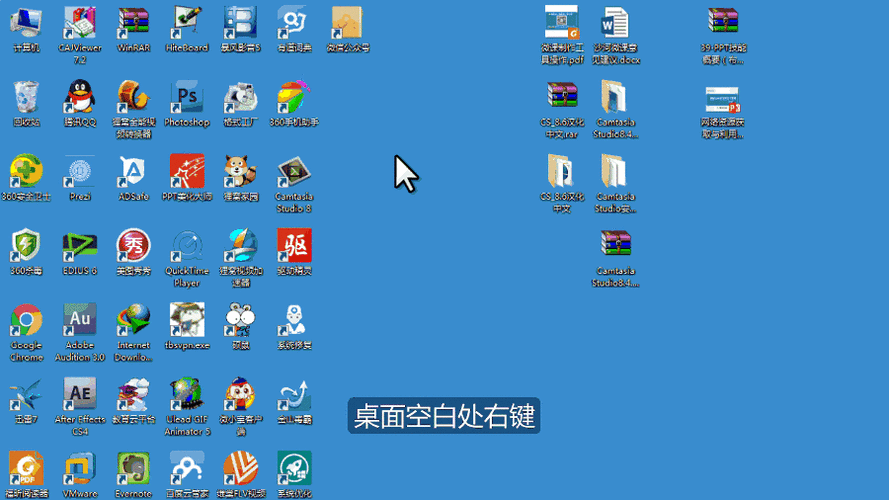
Task: Select the WinRAR shortcut icon
Action: click(x=133, y=23)
